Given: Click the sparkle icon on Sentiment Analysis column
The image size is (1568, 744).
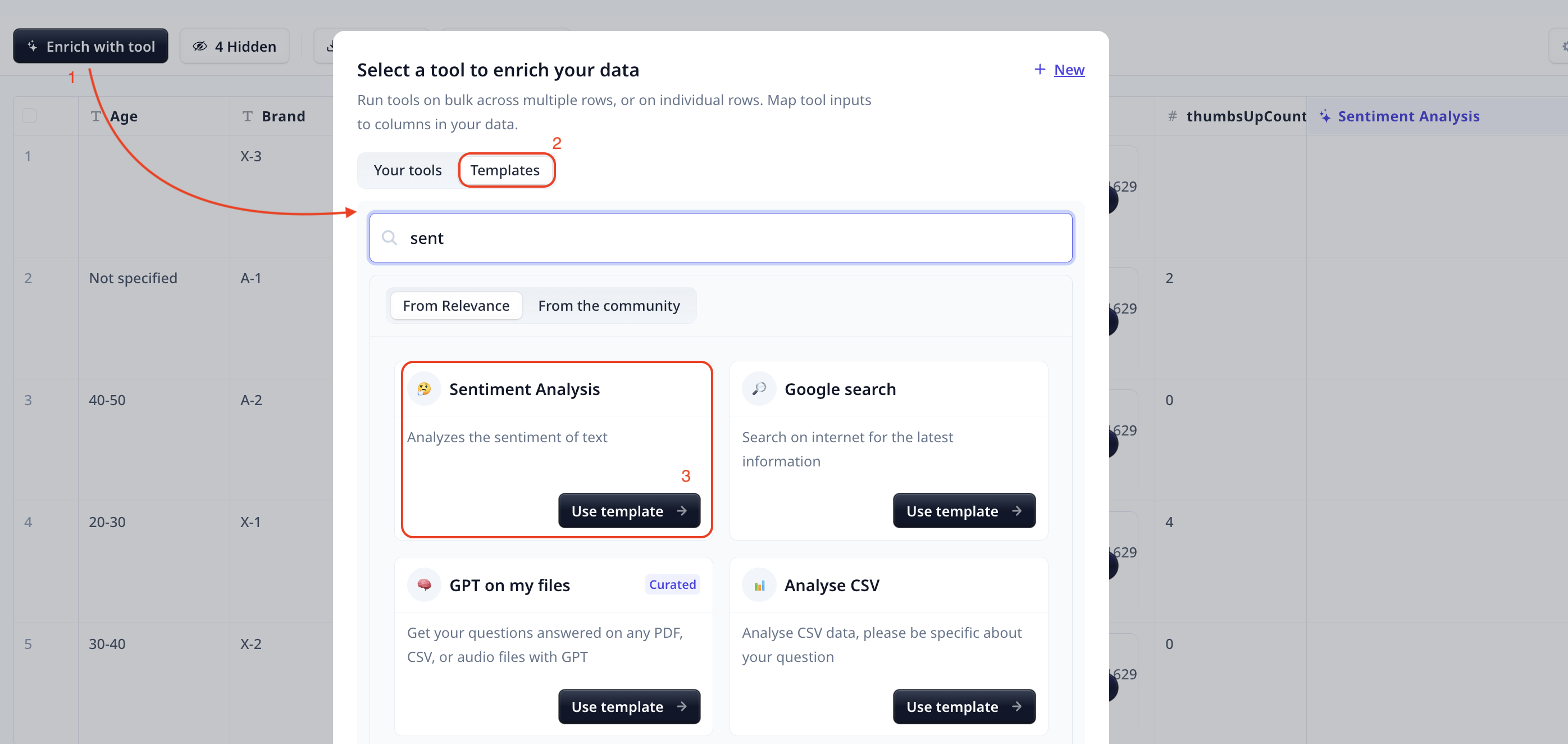Looking at the screenshot, I should [x=1325, y=116].
